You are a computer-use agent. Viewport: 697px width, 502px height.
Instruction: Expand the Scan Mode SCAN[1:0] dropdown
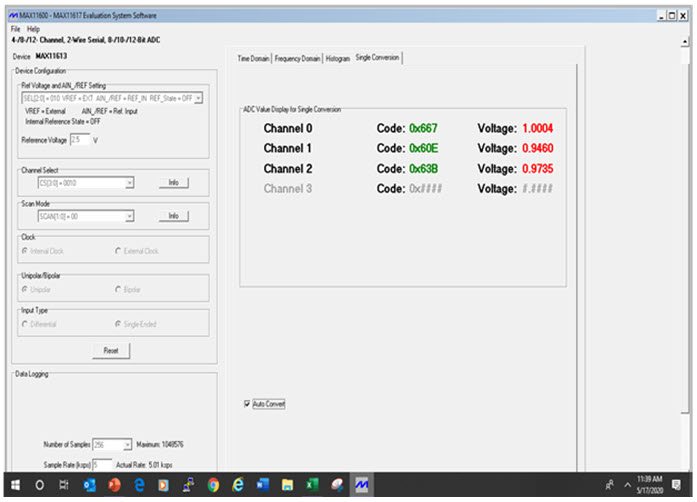pyautogui.click(x=129, y=217)
